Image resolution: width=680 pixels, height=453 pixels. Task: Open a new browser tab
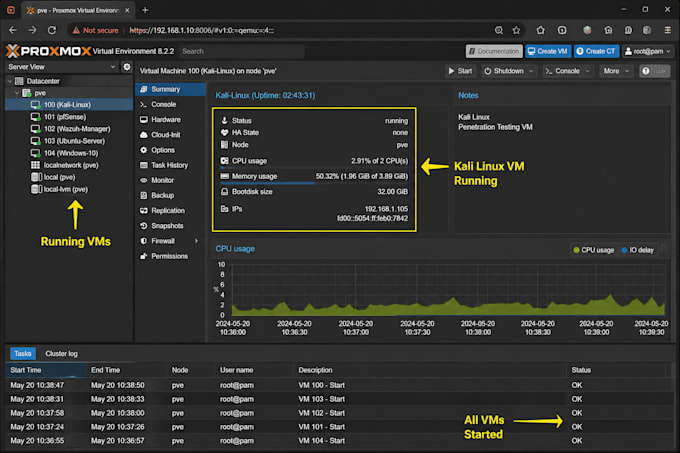click(x=145, y=10)
